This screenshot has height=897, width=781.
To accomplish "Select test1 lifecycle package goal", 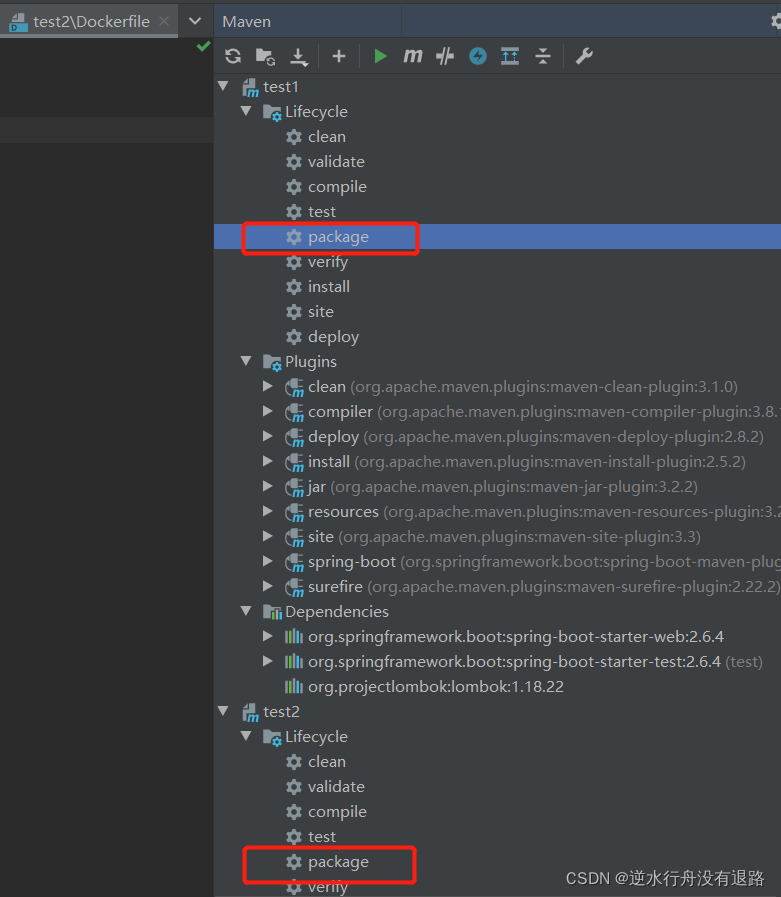I will click(338, 237).
